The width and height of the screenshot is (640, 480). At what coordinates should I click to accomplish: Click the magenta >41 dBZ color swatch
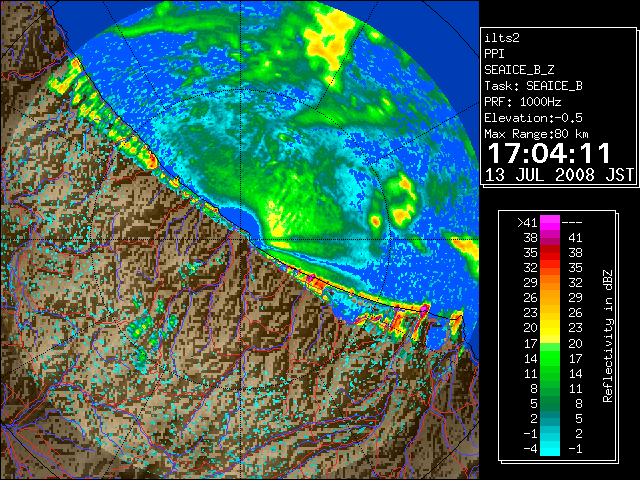pos(550,222)
